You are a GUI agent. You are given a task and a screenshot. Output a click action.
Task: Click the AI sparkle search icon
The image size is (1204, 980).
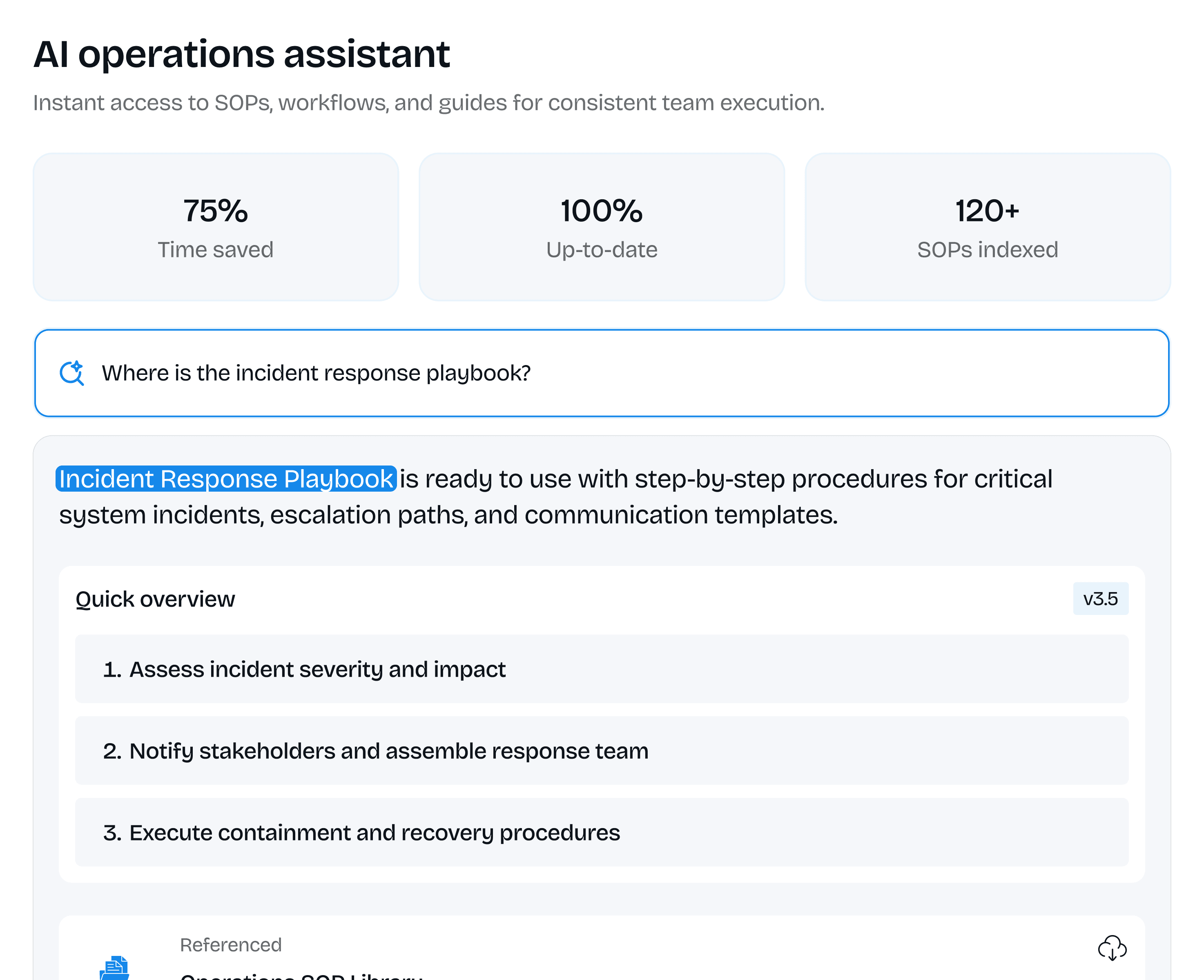(x=72, y=373)
